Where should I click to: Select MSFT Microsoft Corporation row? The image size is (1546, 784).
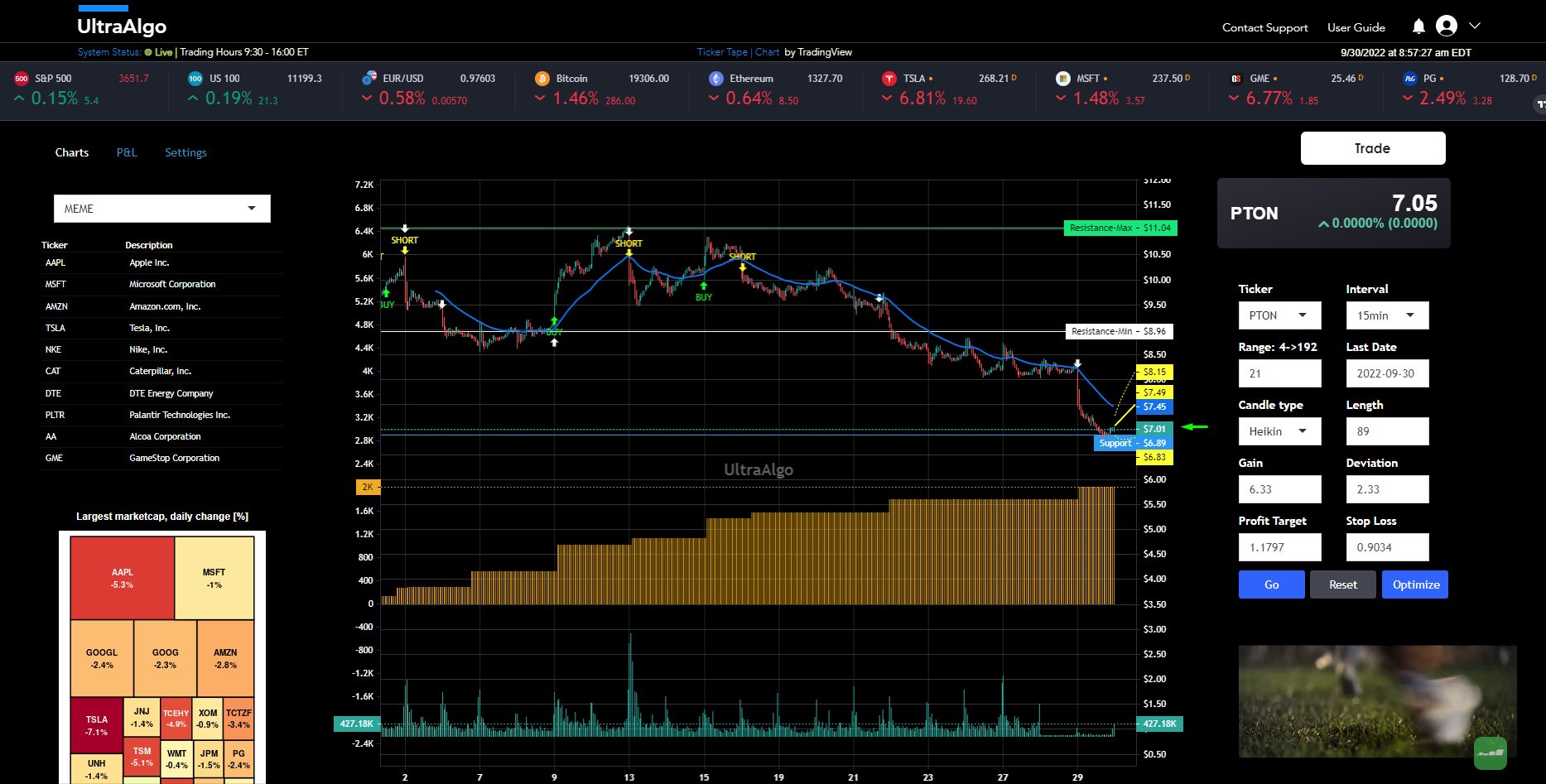[x=162, y=285]
